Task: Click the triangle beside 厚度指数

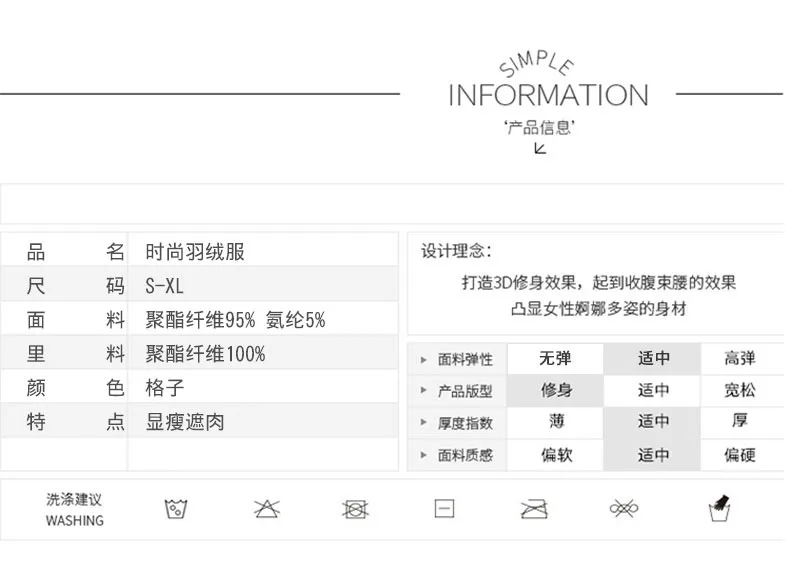Action: tap(424, 422)
